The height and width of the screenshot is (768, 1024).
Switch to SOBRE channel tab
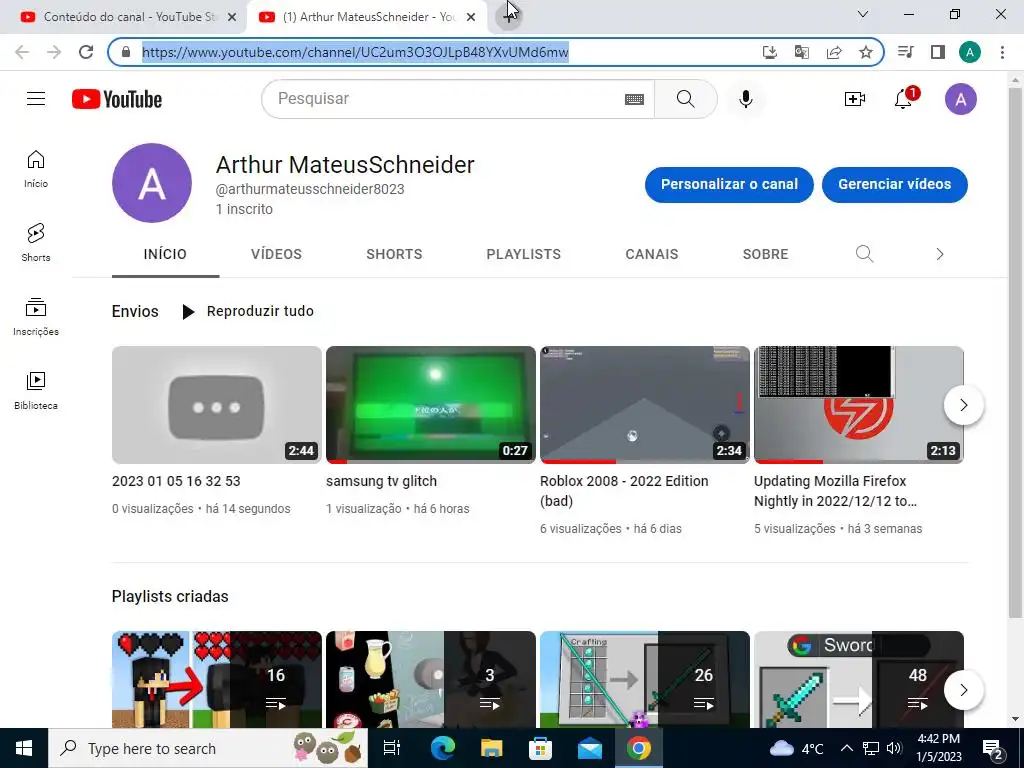coord(765,254)
